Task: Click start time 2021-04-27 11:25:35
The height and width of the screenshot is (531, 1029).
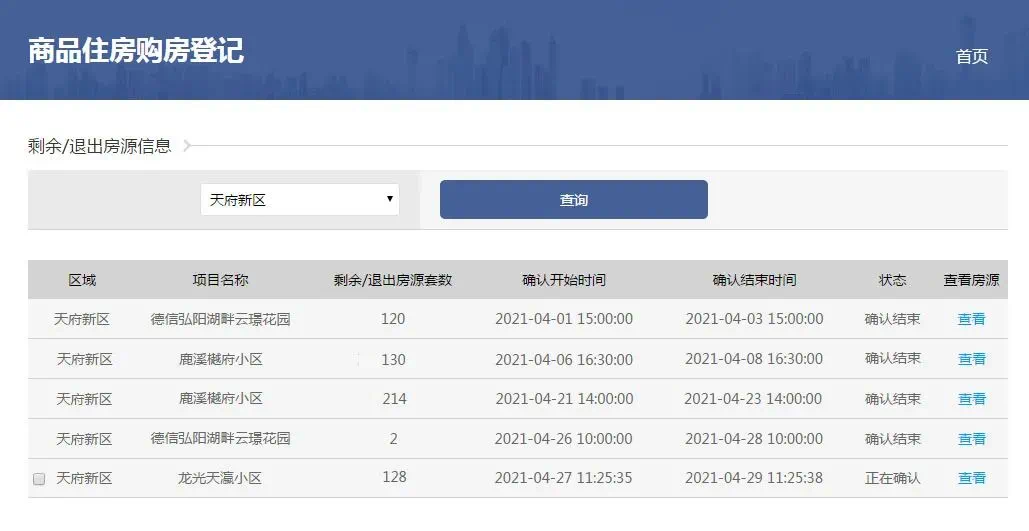Action: (x=564, y=478)
